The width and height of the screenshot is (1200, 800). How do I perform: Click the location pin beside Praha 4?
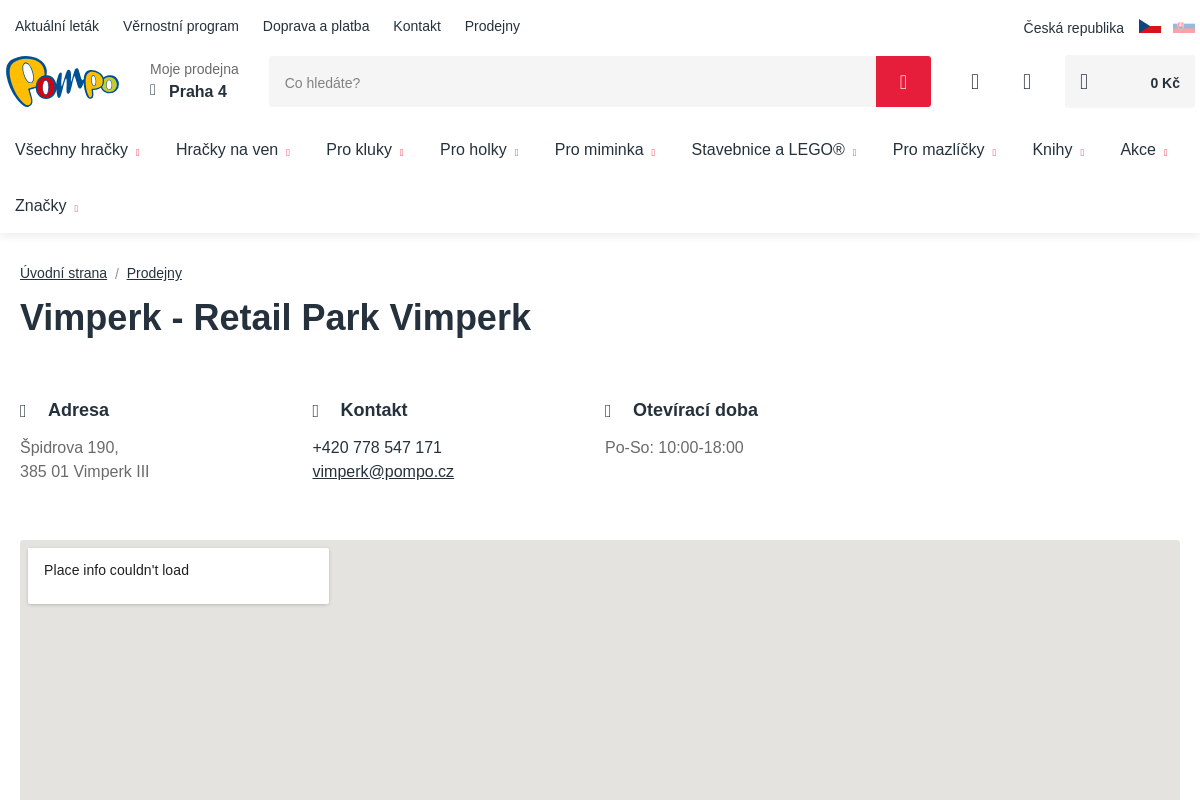[153, 91]
